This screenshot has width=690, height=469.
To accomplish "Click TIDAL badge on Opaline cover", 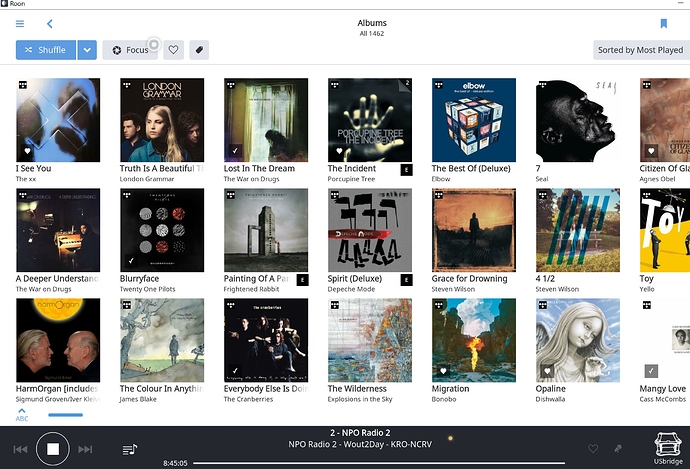I will [543, 305].
